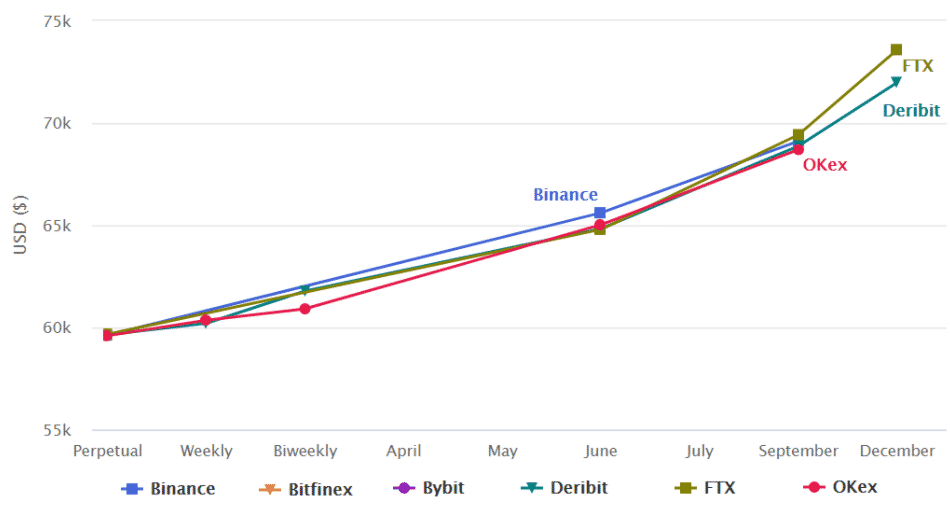Click the OKex Weekly data point

click(x=206, y=320)
